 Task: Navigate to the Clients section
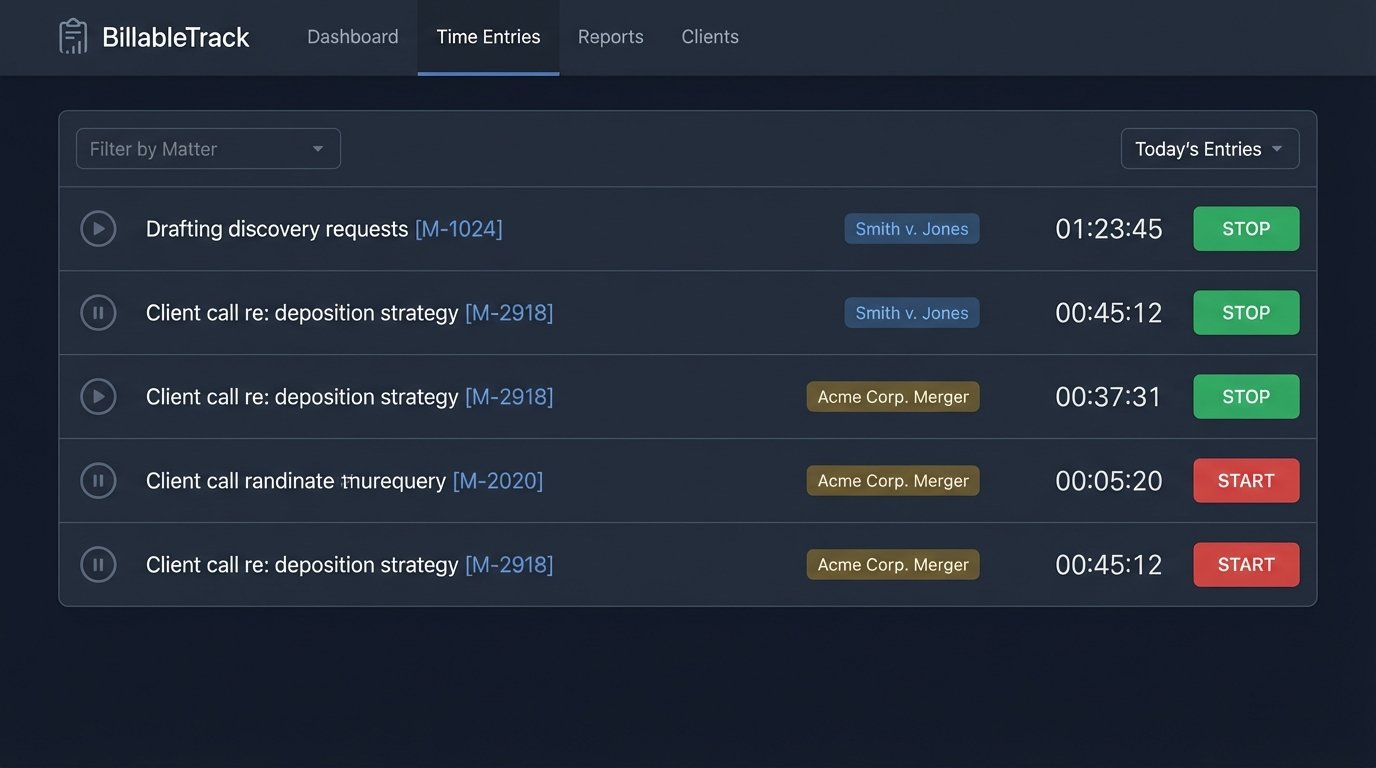(x=710, y=36)
